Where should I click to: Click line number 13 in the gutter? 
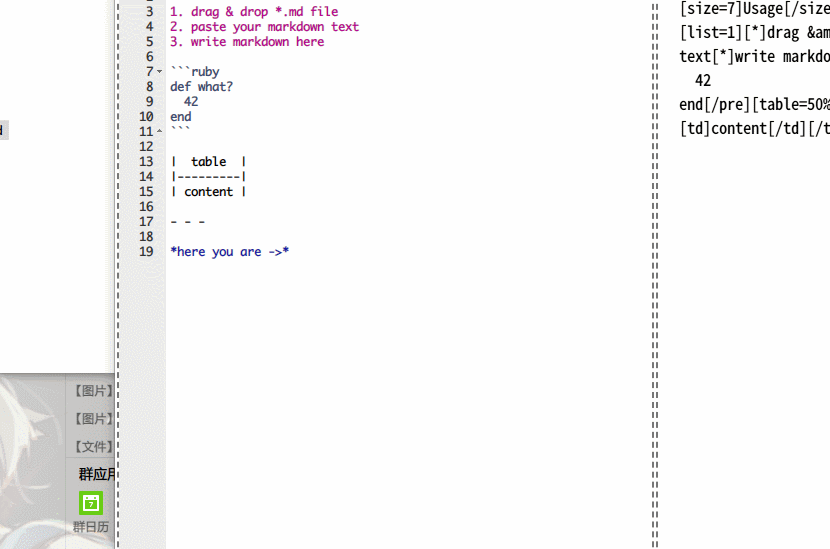[146, 161]
